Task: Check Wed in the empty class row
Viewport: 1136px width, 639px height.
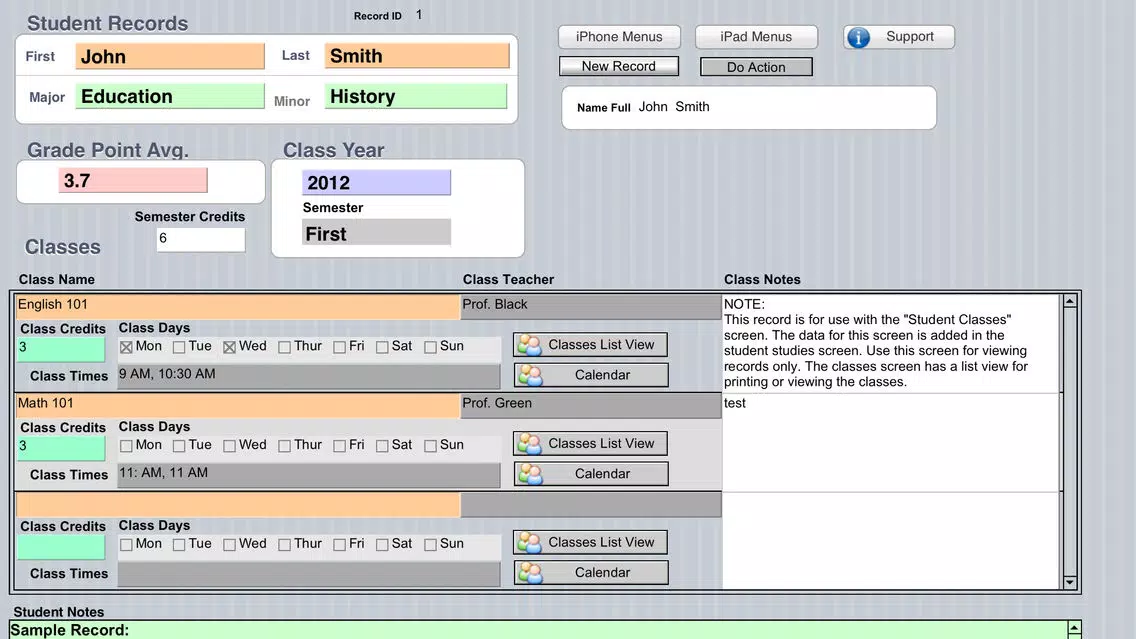Action: [x=230, y=544]
